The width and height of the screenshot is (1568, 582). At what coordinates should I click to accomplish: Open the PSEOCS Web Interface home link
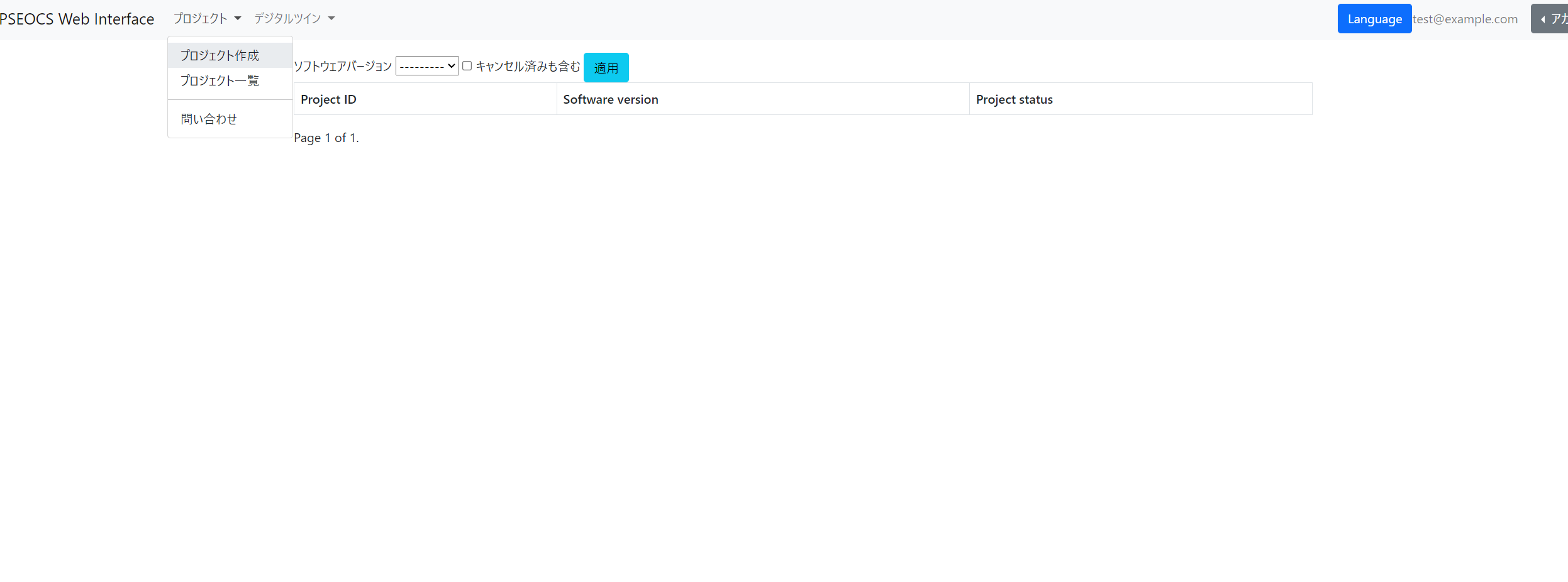click(x=77, y=19)
